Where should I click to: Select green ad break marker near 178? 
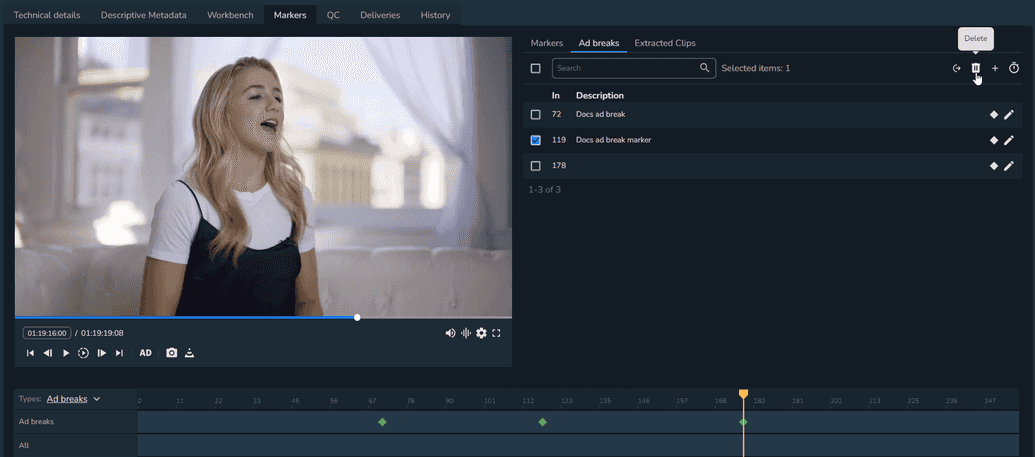click(743, 422)
